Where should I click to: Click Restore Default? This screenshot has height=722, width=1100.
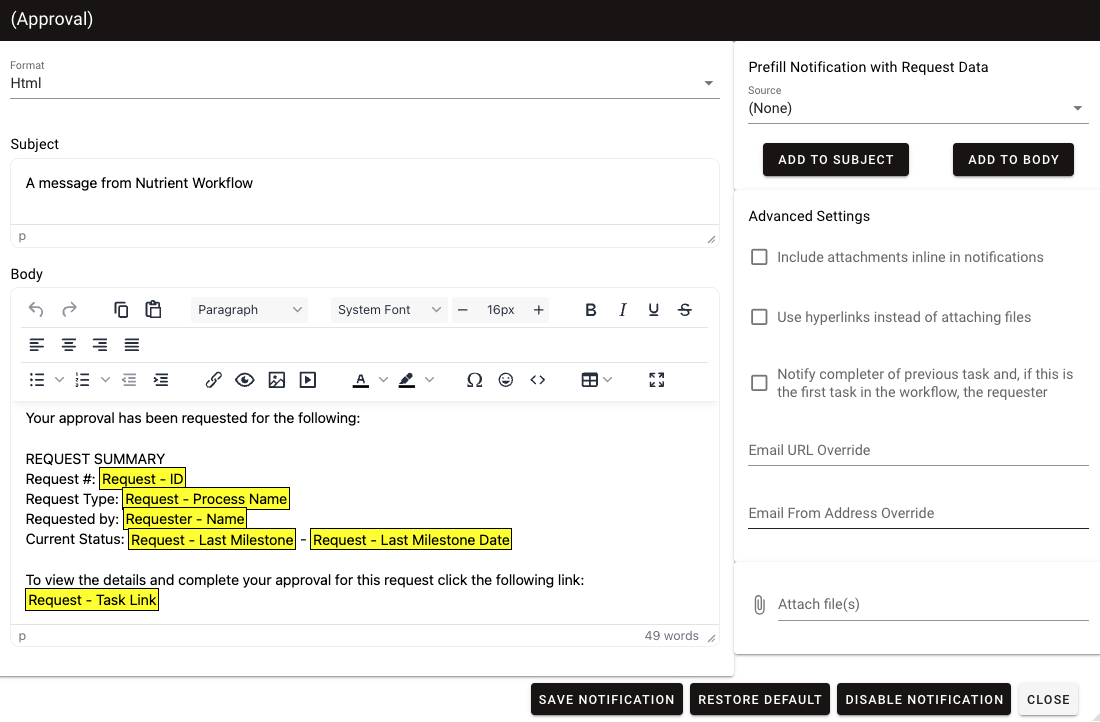[x=758, y=699]
